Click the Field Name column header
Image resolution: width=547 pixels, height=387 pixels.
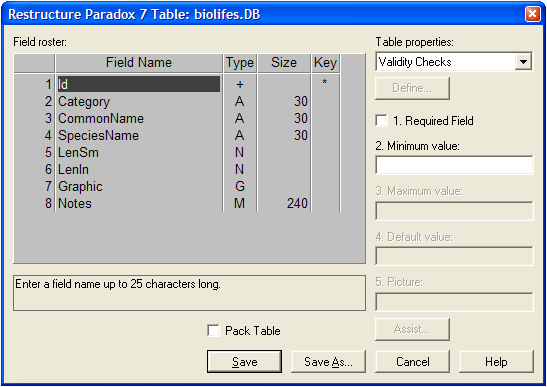[139, 63]
